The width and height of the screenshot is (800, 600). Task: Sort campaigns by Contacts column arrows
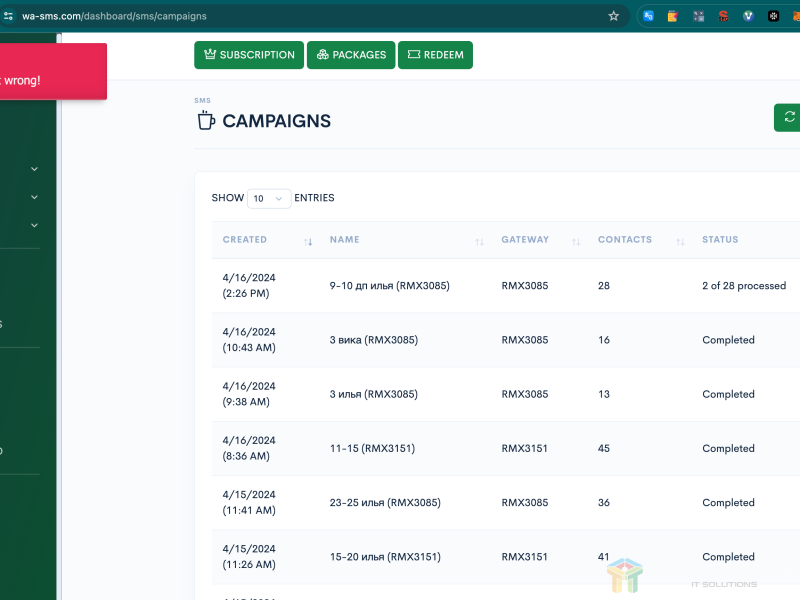[680, 241]
